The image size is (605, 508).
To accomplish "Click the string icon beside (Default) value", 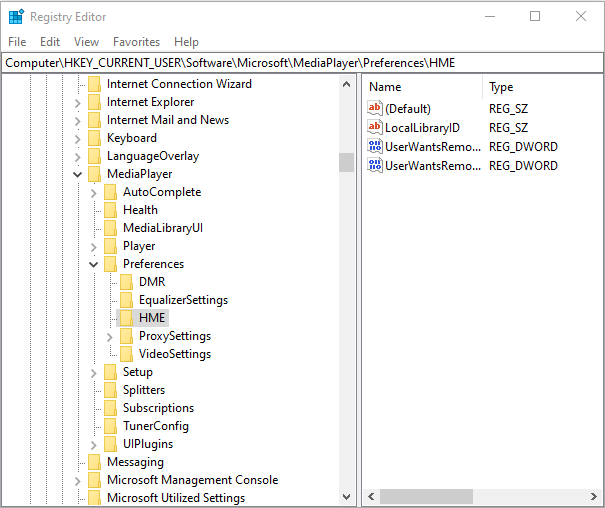I will (375, 108).
